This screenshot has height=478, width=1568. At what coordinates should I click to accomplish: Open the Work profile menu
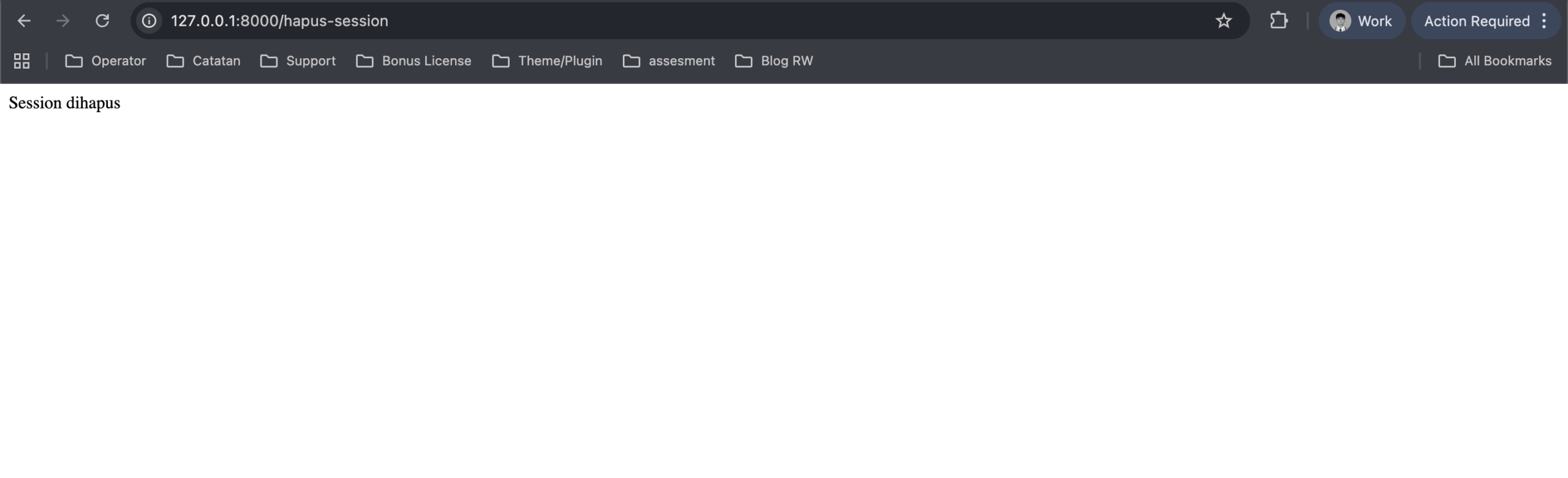point(1361,21)
